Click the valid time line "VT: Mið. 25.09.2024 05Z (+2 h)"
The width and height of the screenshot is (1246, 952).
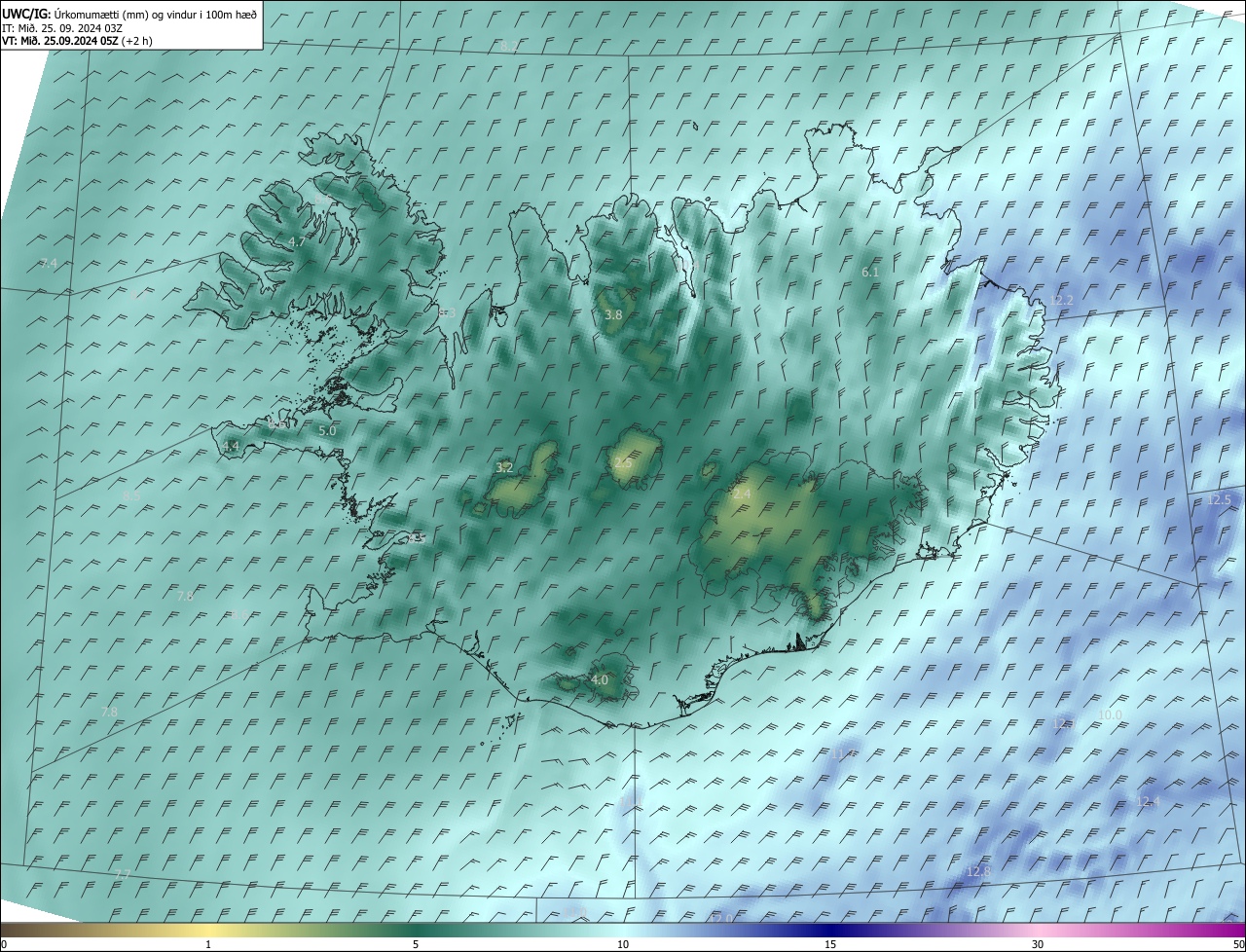point(77,41)
